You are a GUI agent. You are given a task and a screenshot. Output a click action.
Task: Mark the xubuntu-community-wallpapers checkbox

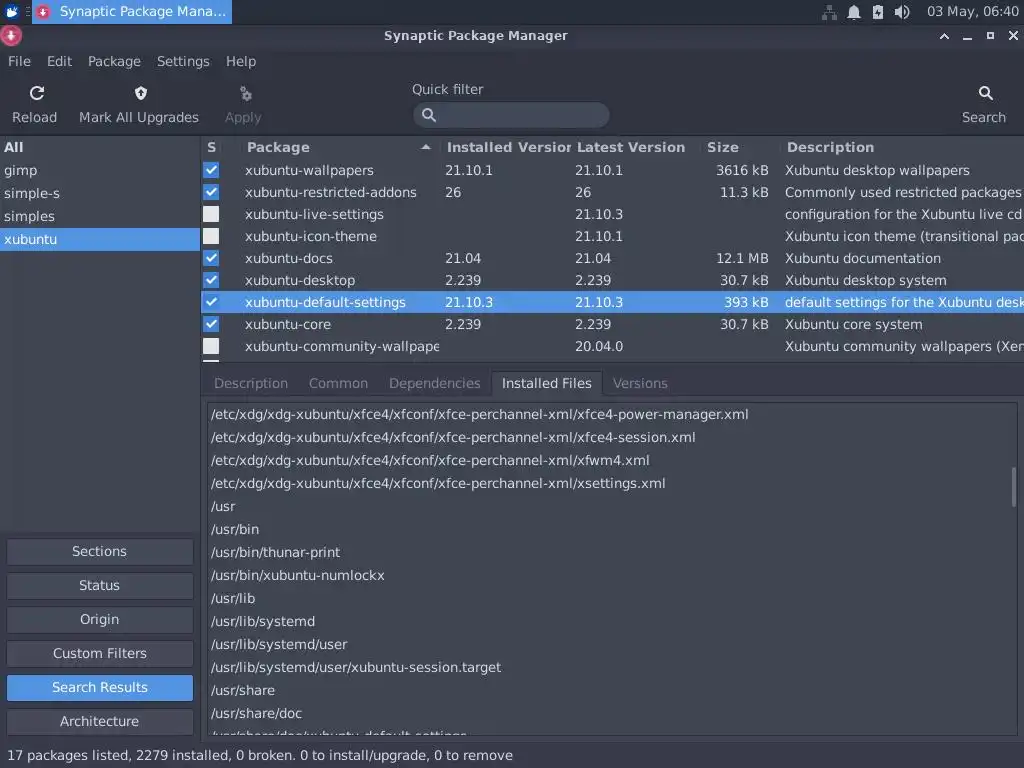click(x=211, y=346)
